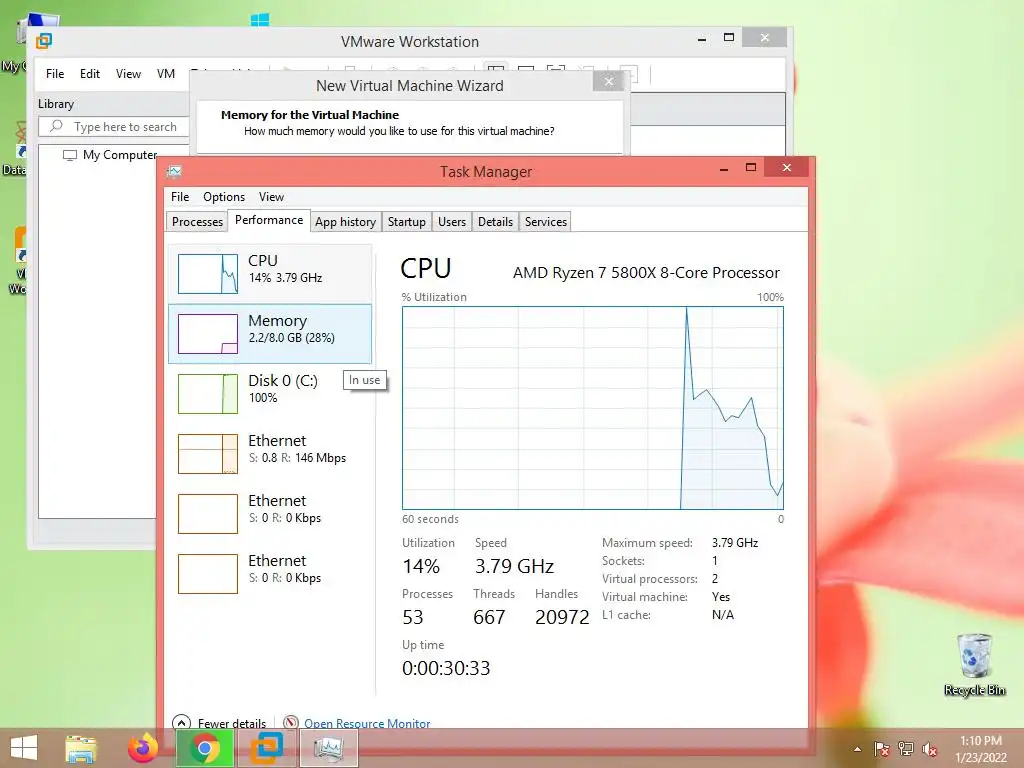Select the Disk 0 (C:) performance item

[270, 393]
